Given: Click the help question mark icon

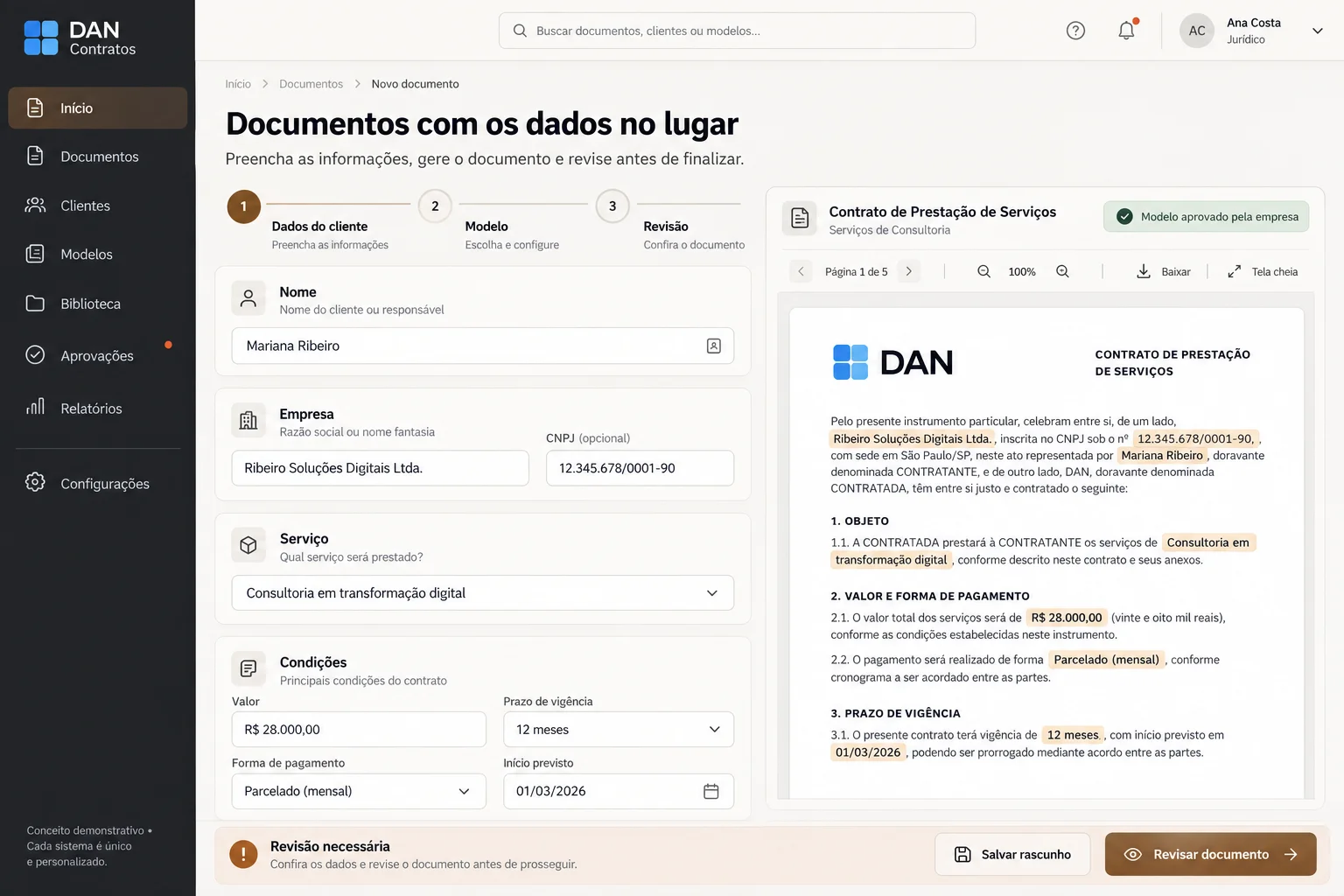Looking at the screenshot, I should (1075, 31).
